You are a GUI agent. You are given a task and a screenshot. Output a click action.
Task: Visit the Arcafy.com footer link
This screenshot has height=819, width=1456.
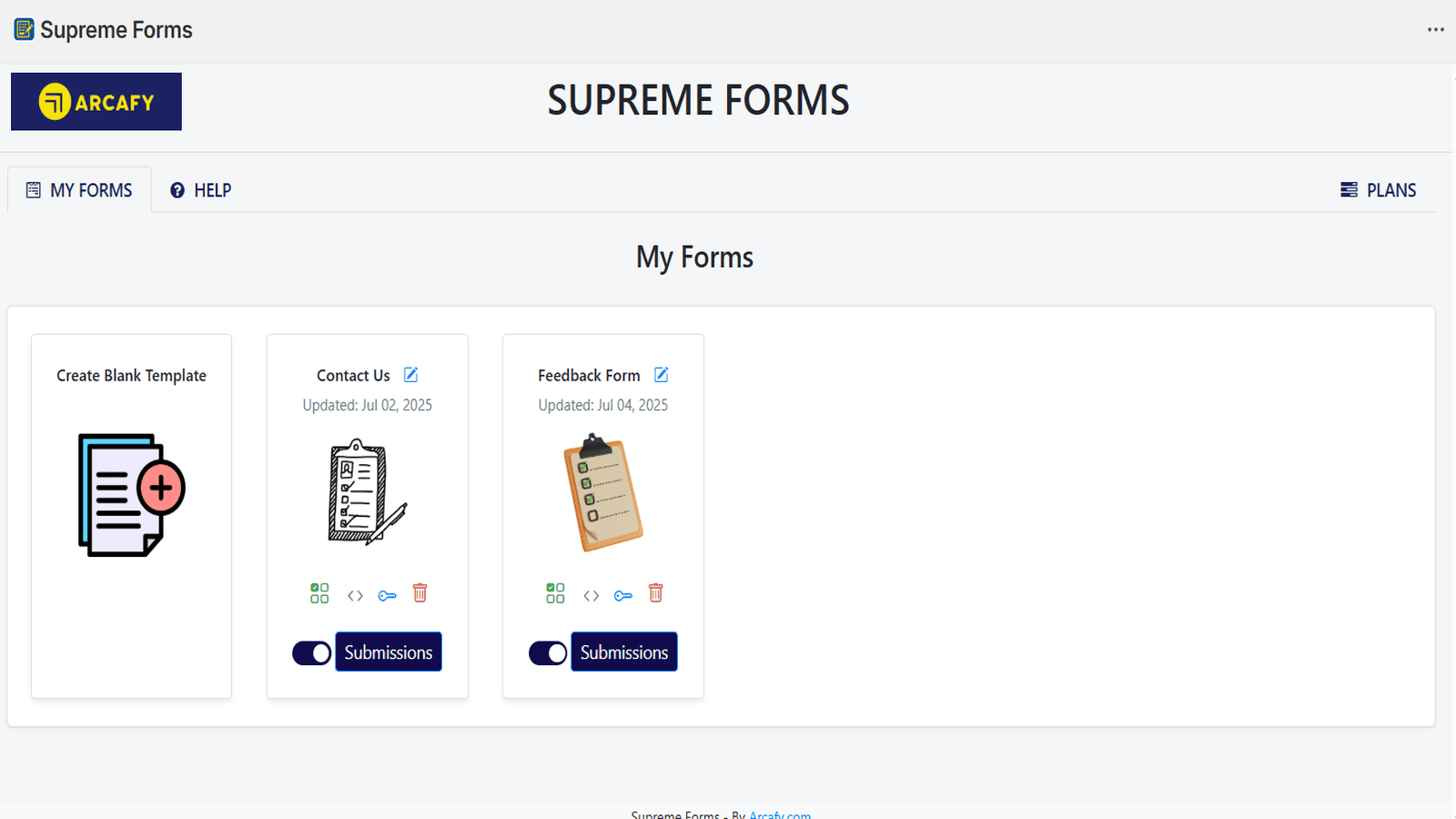click(x=780, y=814)
